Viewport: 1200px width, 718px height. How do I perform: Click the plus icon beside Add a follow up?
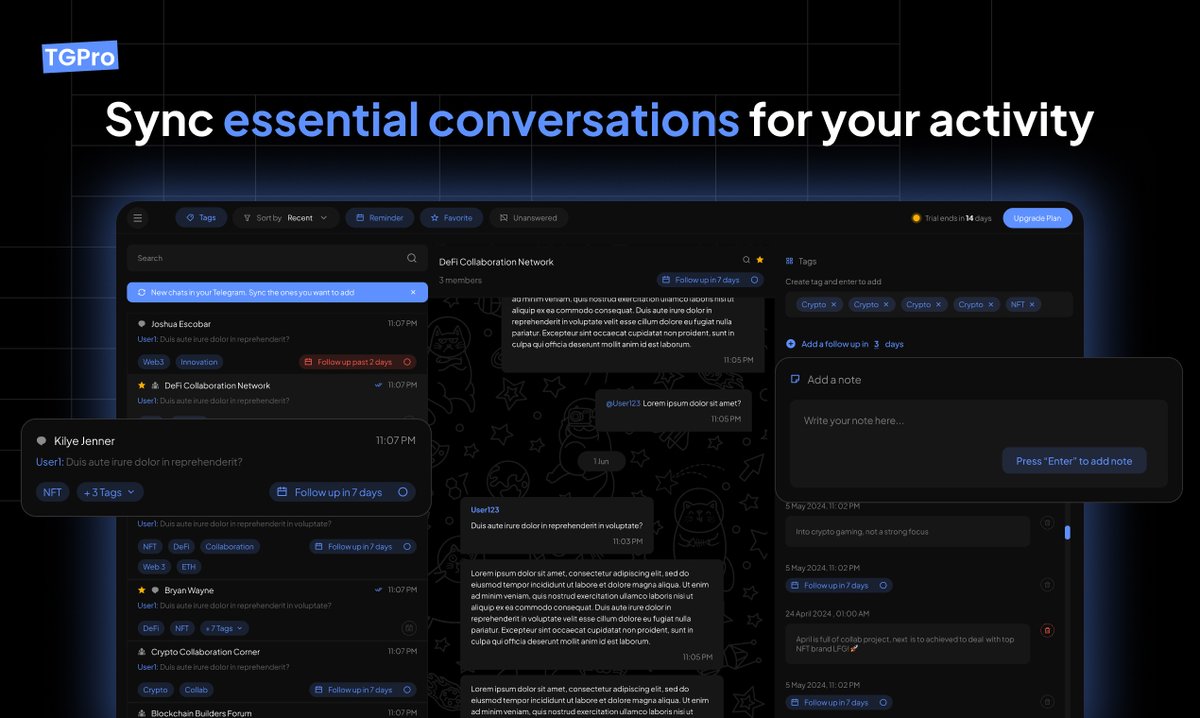pyautogui.click(x=791, y=343)
